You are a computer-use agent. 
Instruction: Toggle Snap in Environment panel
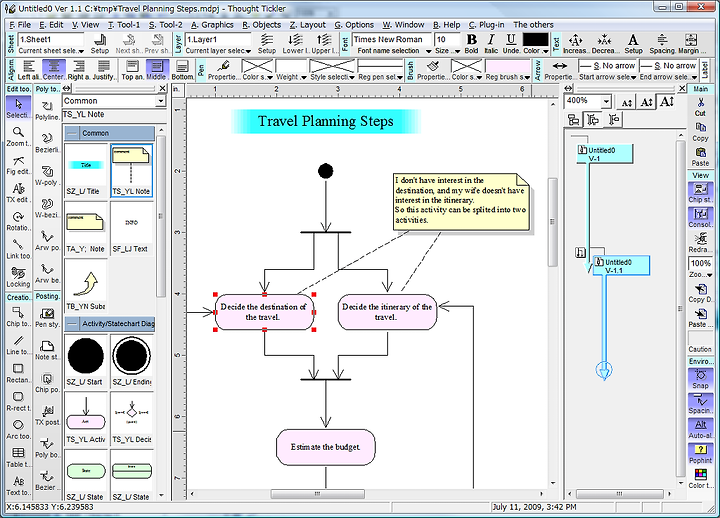point(700,378)
